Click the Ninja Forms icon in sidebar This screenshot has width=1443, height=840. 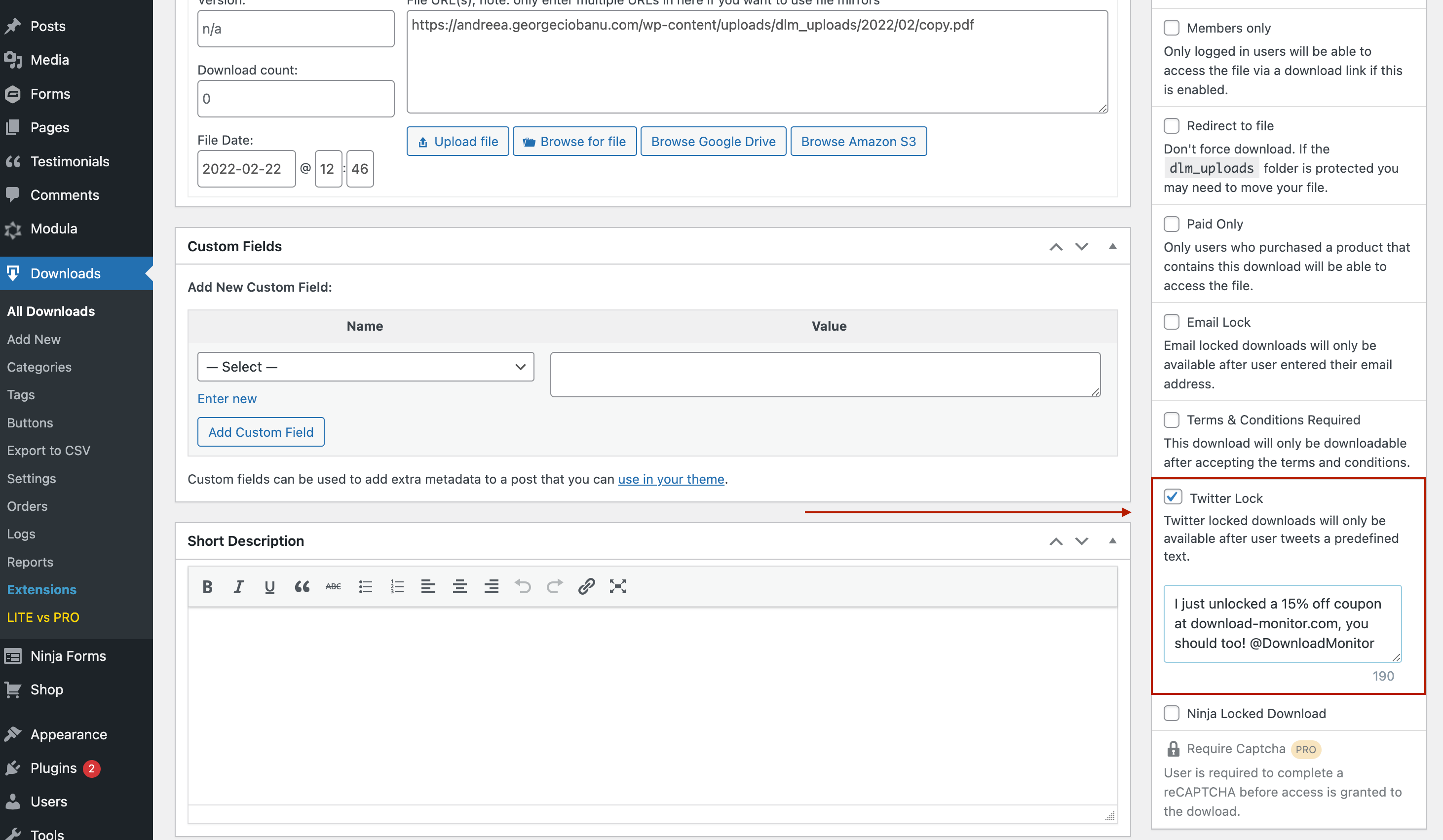tap(13, 655)
